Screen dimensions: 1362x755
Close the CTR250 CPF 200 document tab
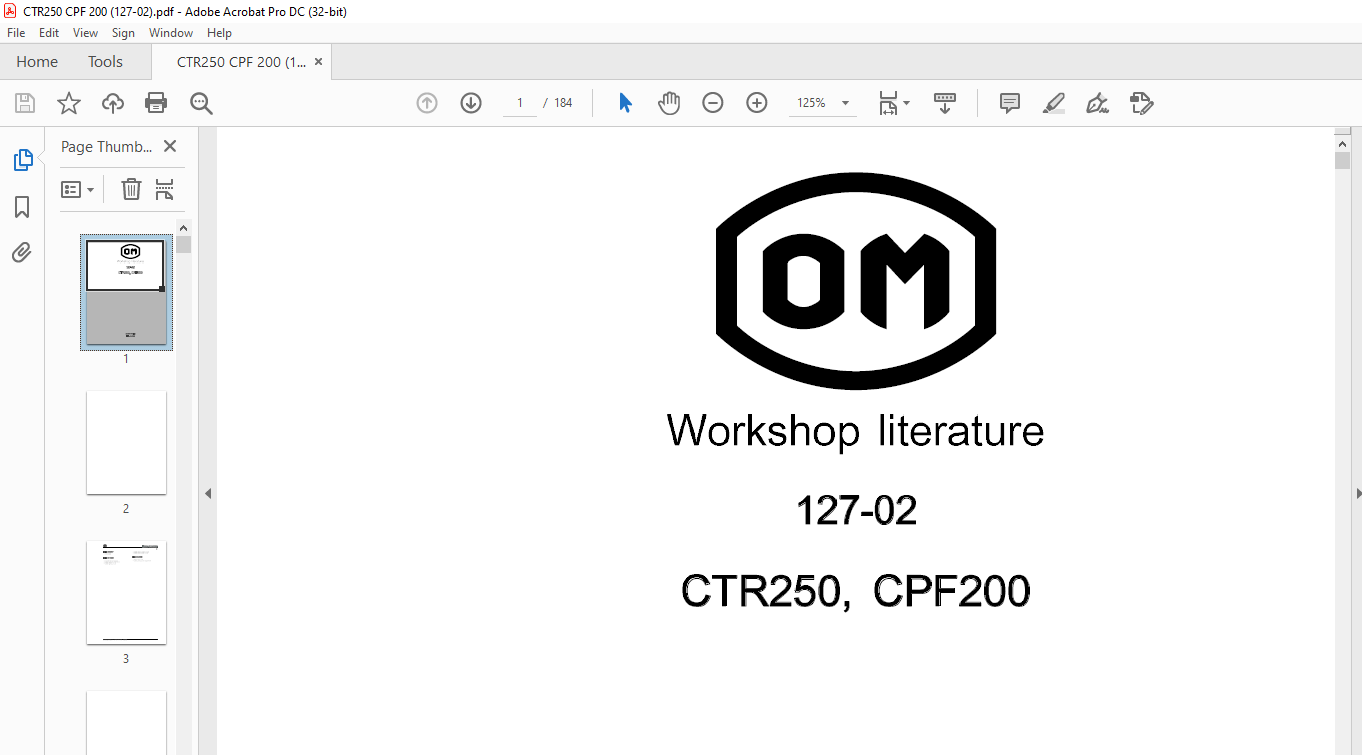coord(319,61)
